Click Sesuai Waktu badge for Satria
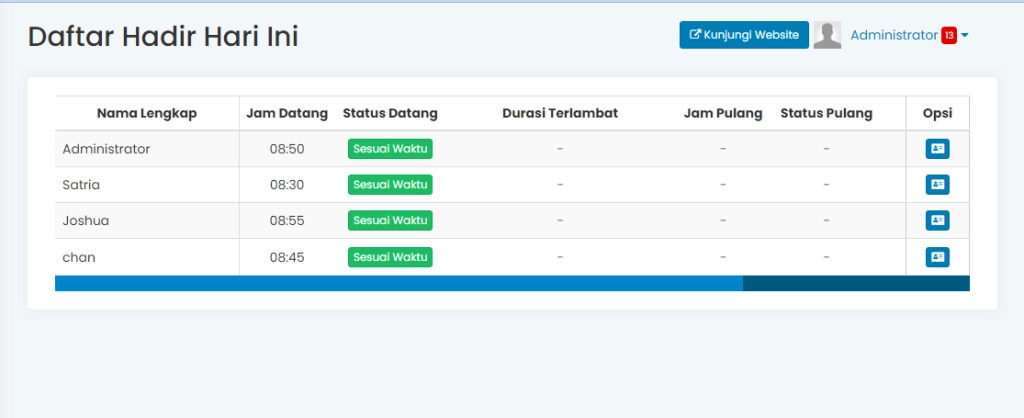The image size is (1024, 418). 390,185
